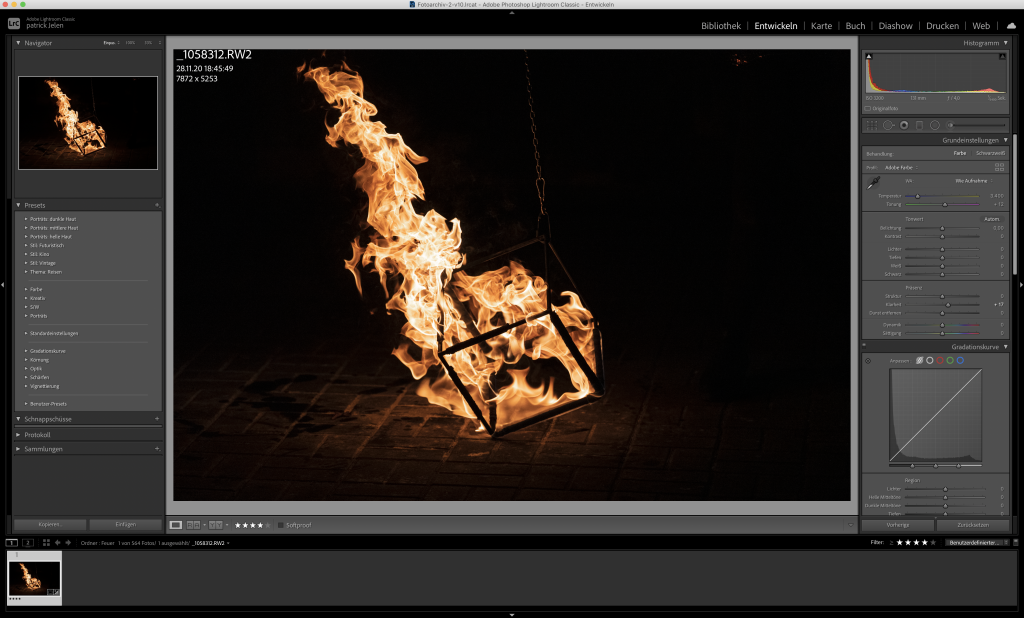
Task: Switch to loupe view mode icon
Action: tap(176, 524)
